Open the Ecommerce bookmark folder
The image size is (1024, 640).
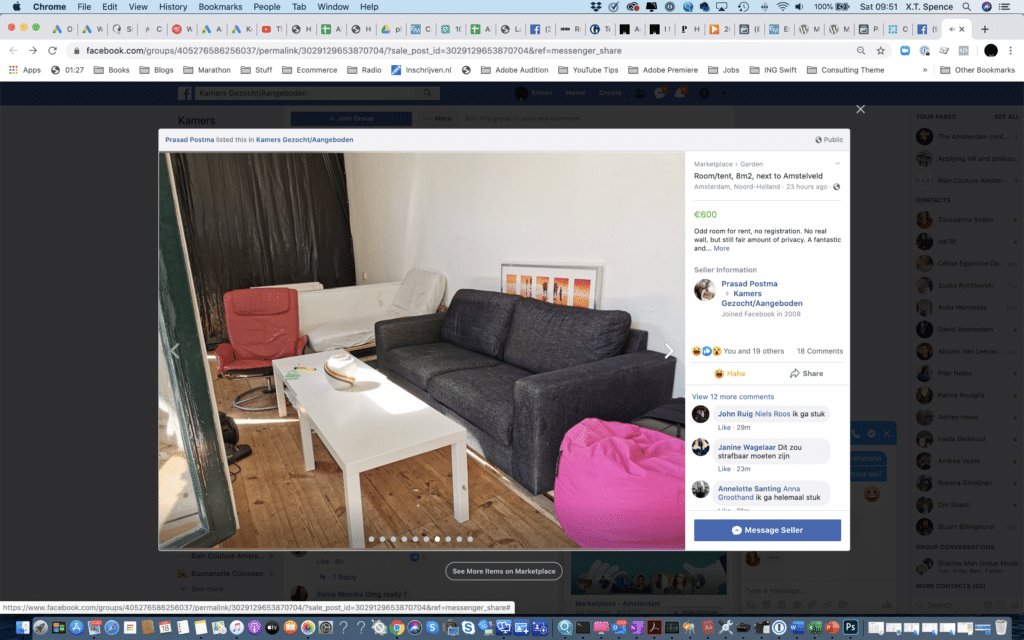[310, 70]
